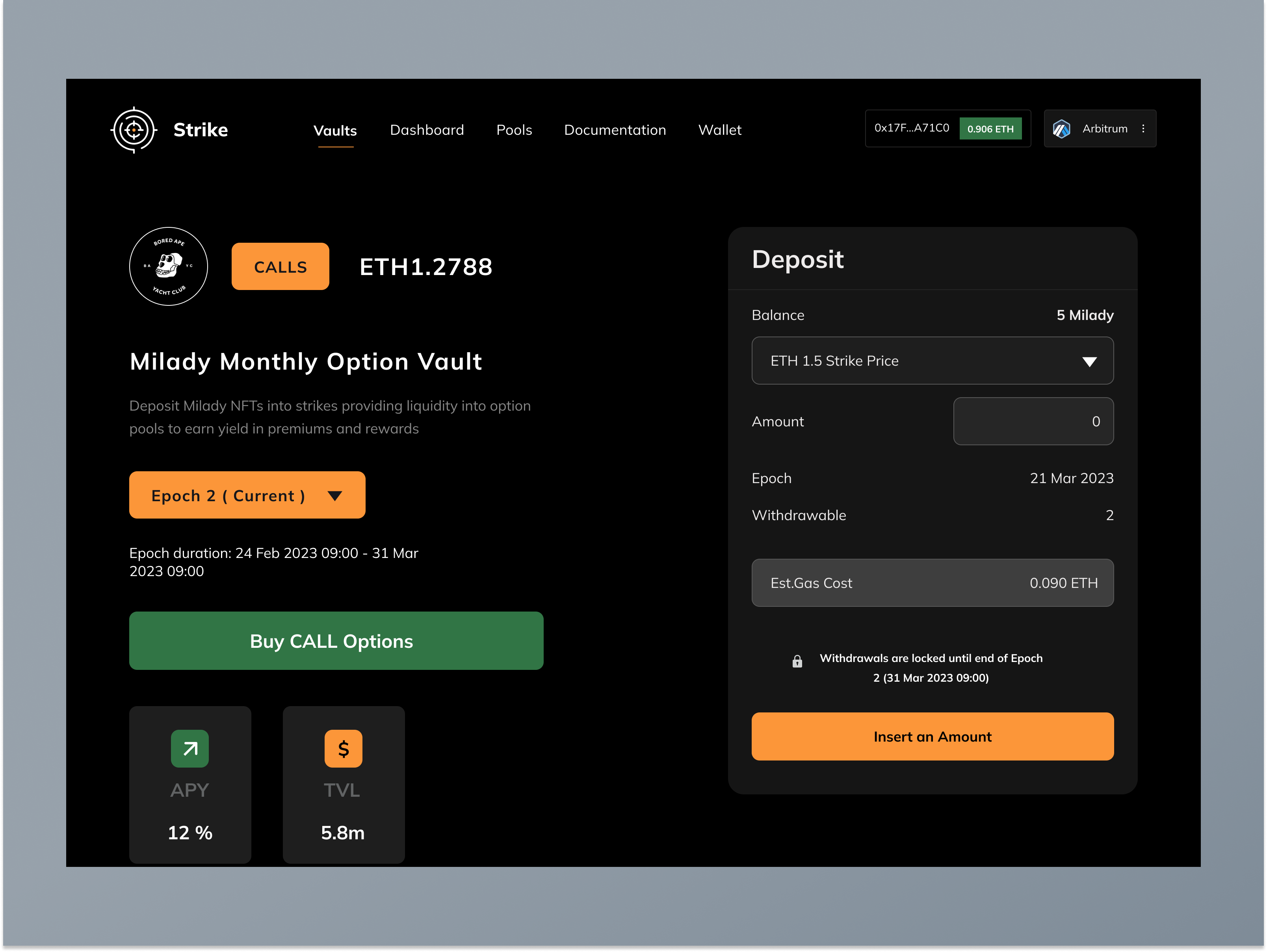Click the Withdrawable label
The width and height of the screenshot is (1267, 952).
(799, 515)
